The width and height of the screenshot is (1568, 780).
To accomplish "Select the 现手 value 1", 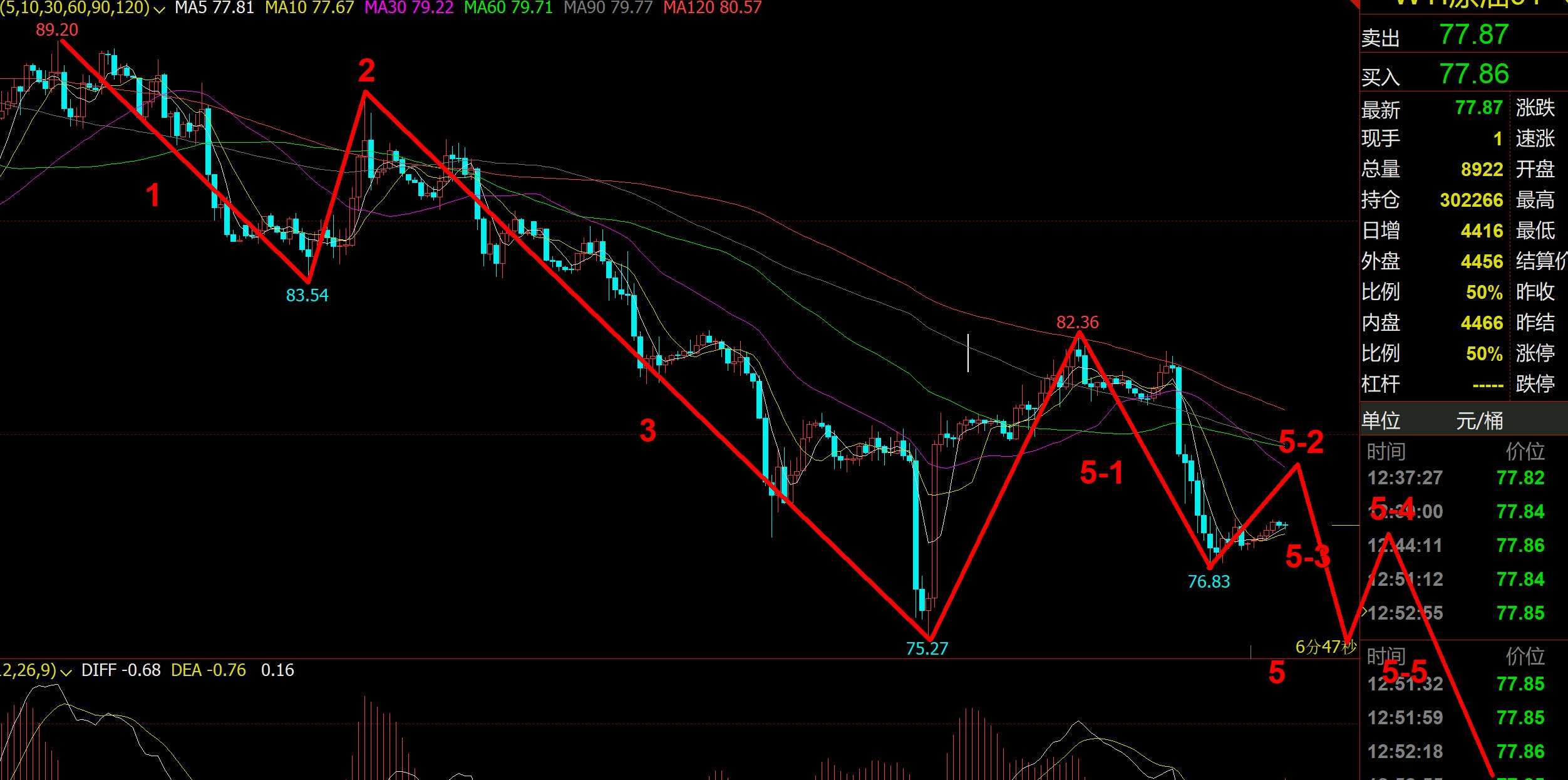I will click(x=1497, y=138).
